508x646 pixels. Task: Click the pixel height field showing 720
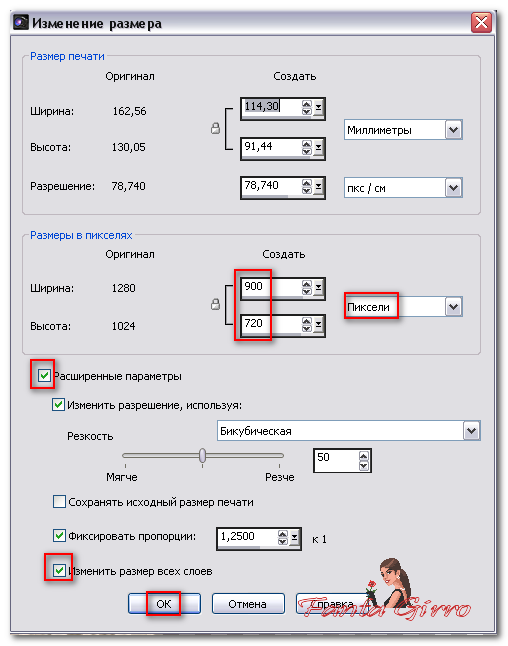coord(271,325)
